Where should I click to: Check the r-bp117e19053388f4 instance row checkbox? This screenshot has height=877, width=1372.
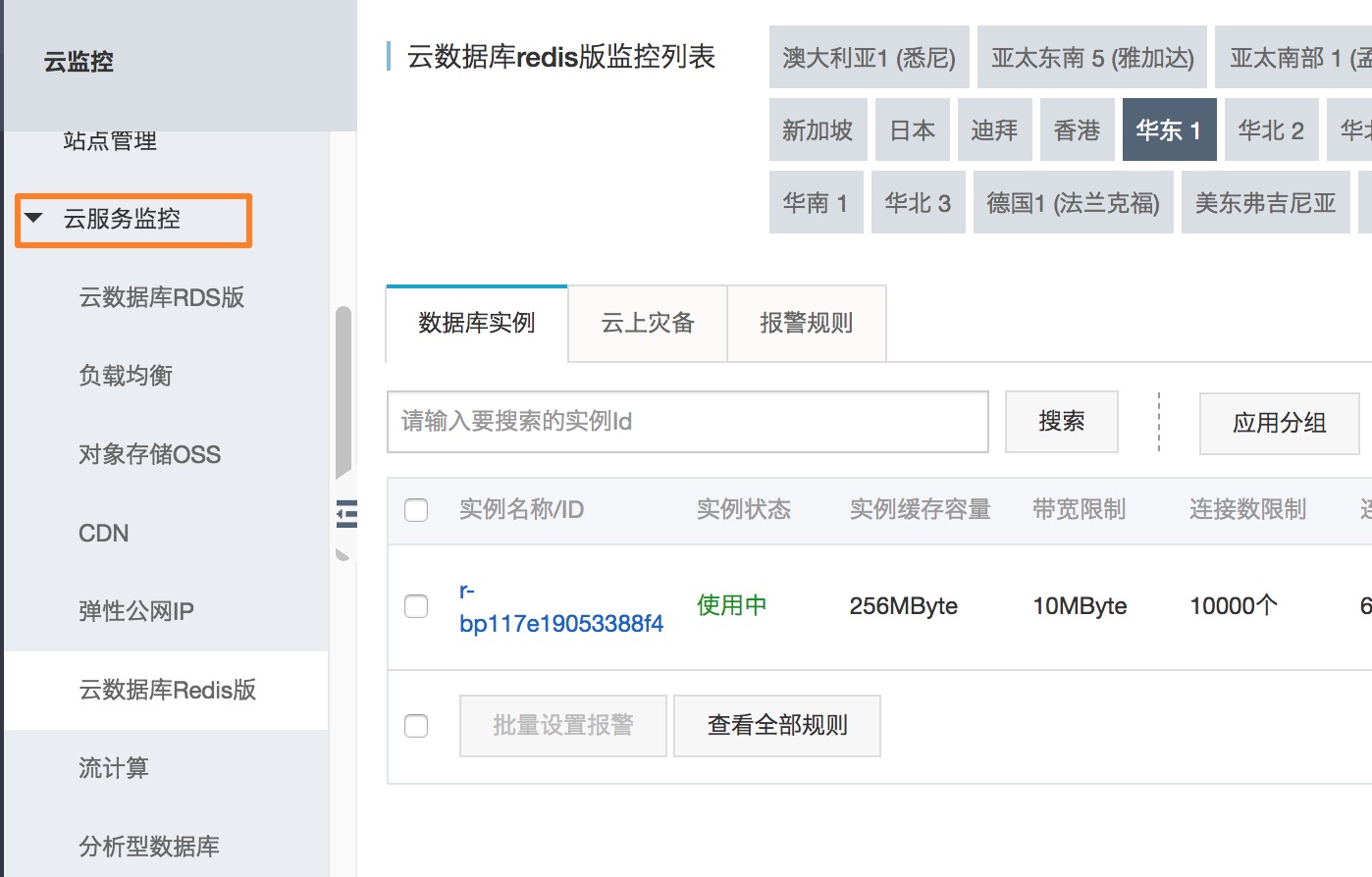click(416, 606)
